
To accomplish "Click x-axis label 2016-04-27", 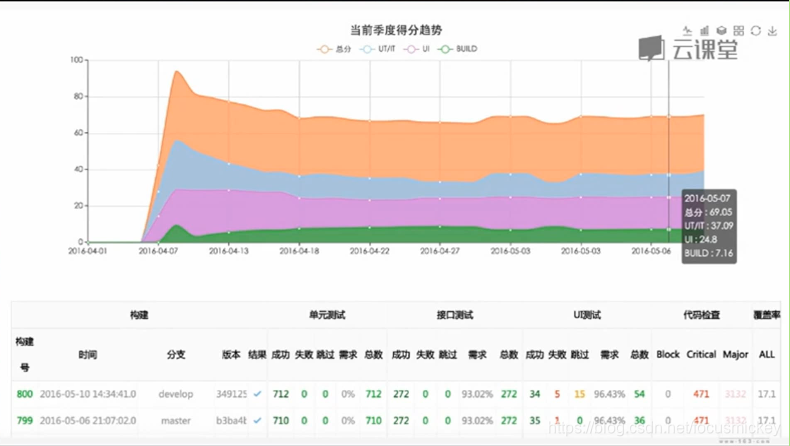I will (440, 250).
